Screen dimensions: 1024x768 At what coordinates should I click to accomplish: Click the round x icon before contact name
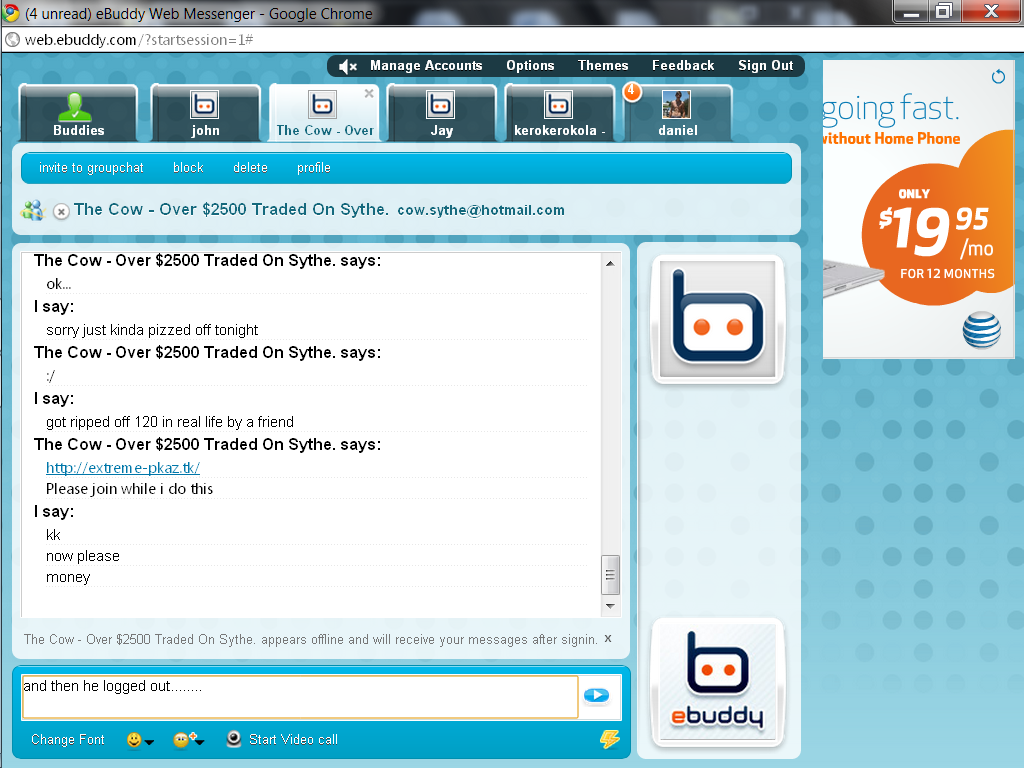[61, 212]
